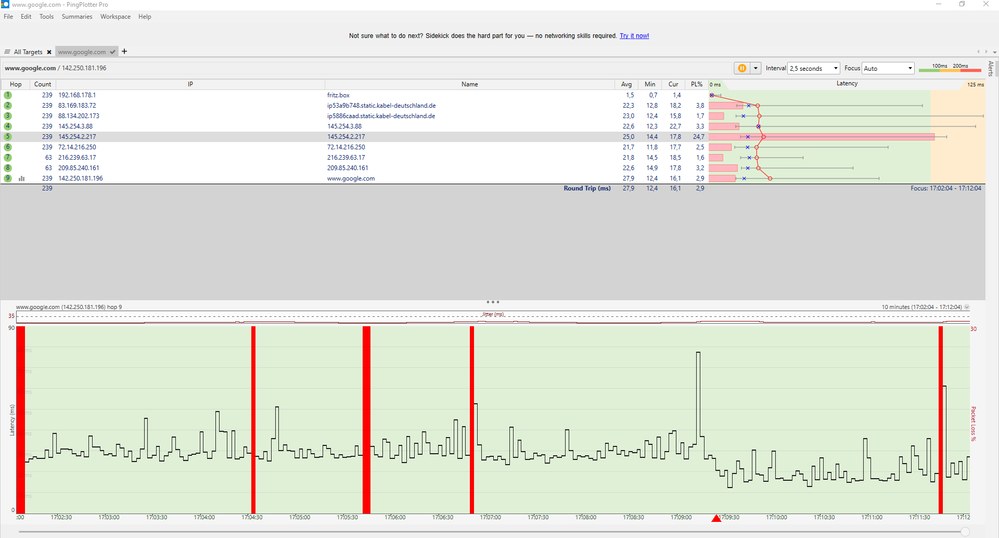The height and width of the screenshot is (538, 999).
Task: Open the Summaries menu
Action: coord(77,17)
